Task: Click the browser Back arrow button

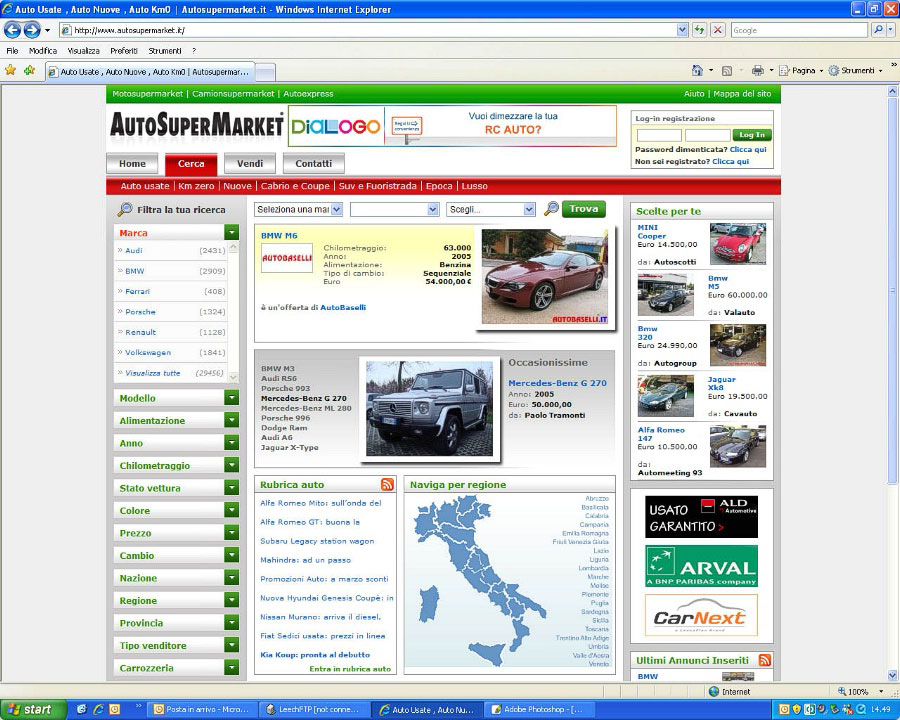Action: [13, 30]
